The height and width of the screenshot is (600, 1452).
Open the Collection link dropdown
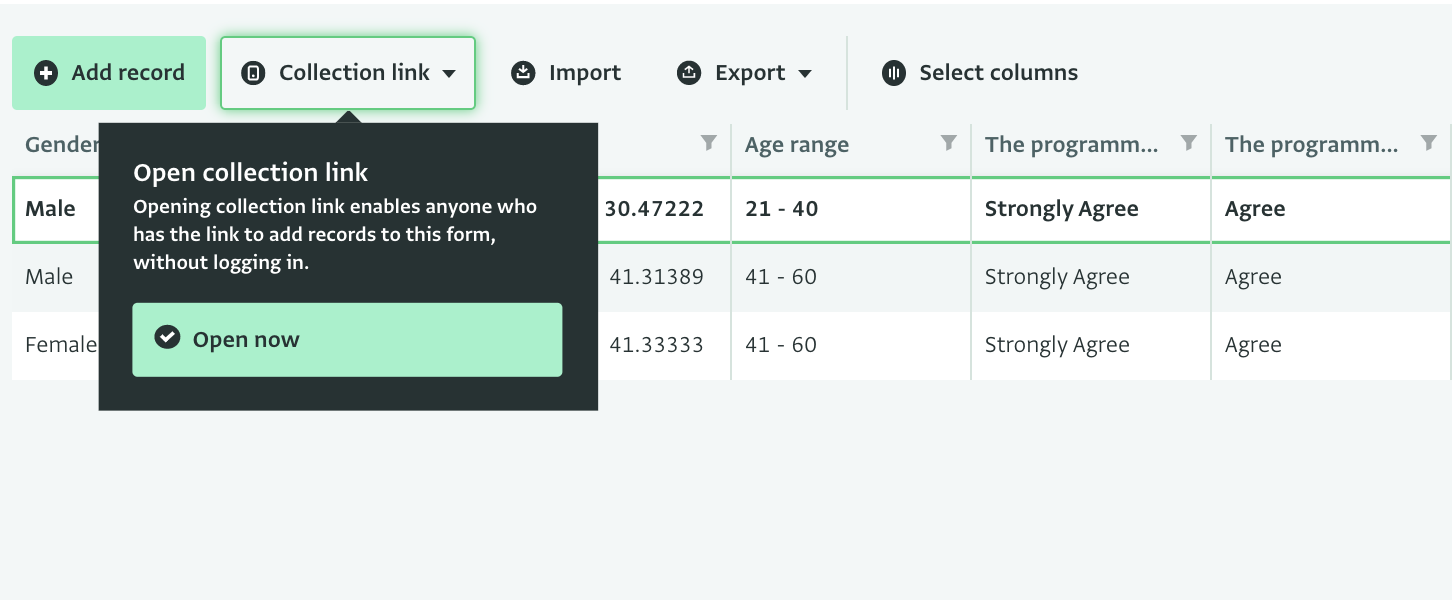348,73
